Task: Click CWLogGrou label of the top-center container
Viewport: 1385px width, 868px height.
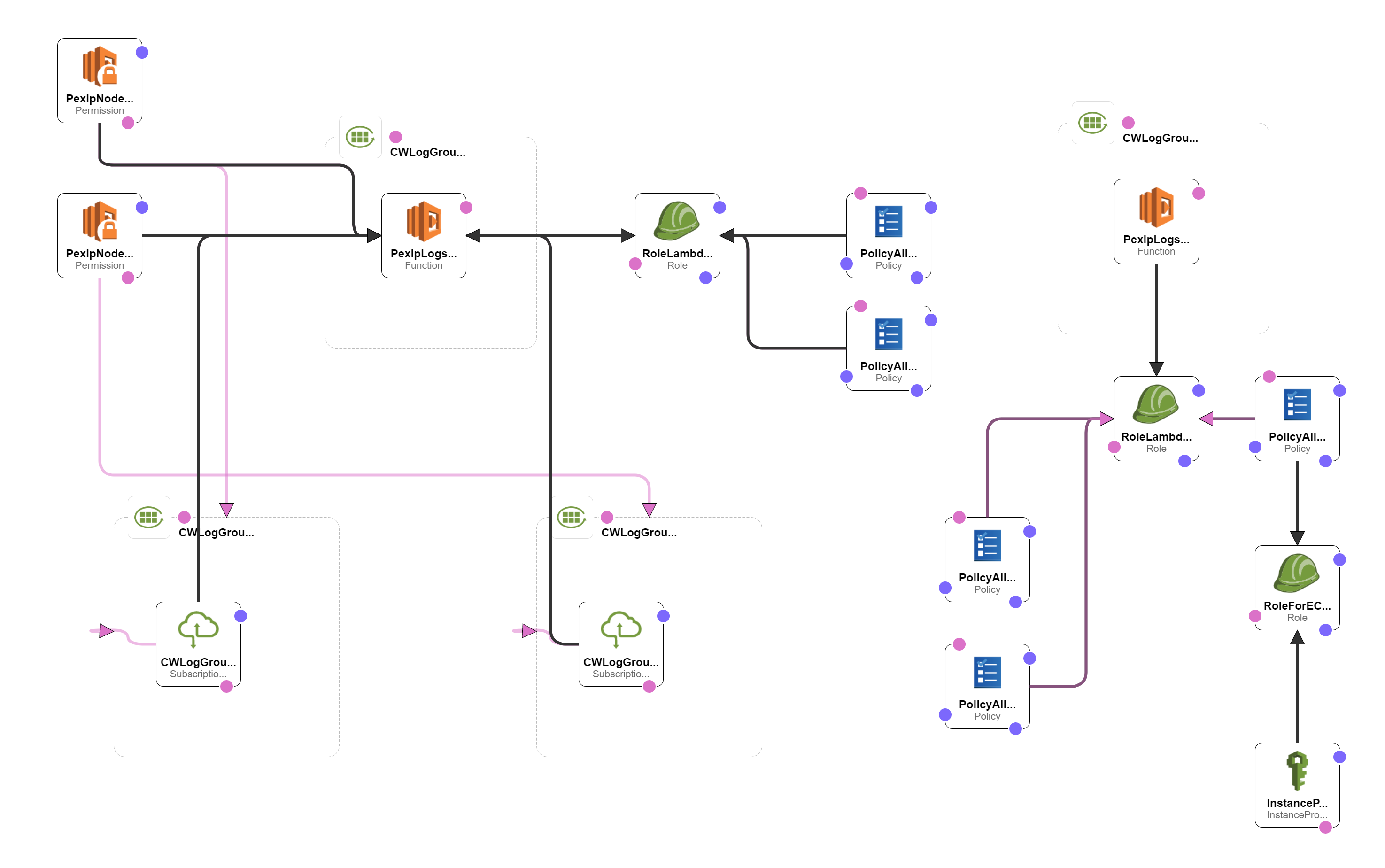Action: (427, 152)
